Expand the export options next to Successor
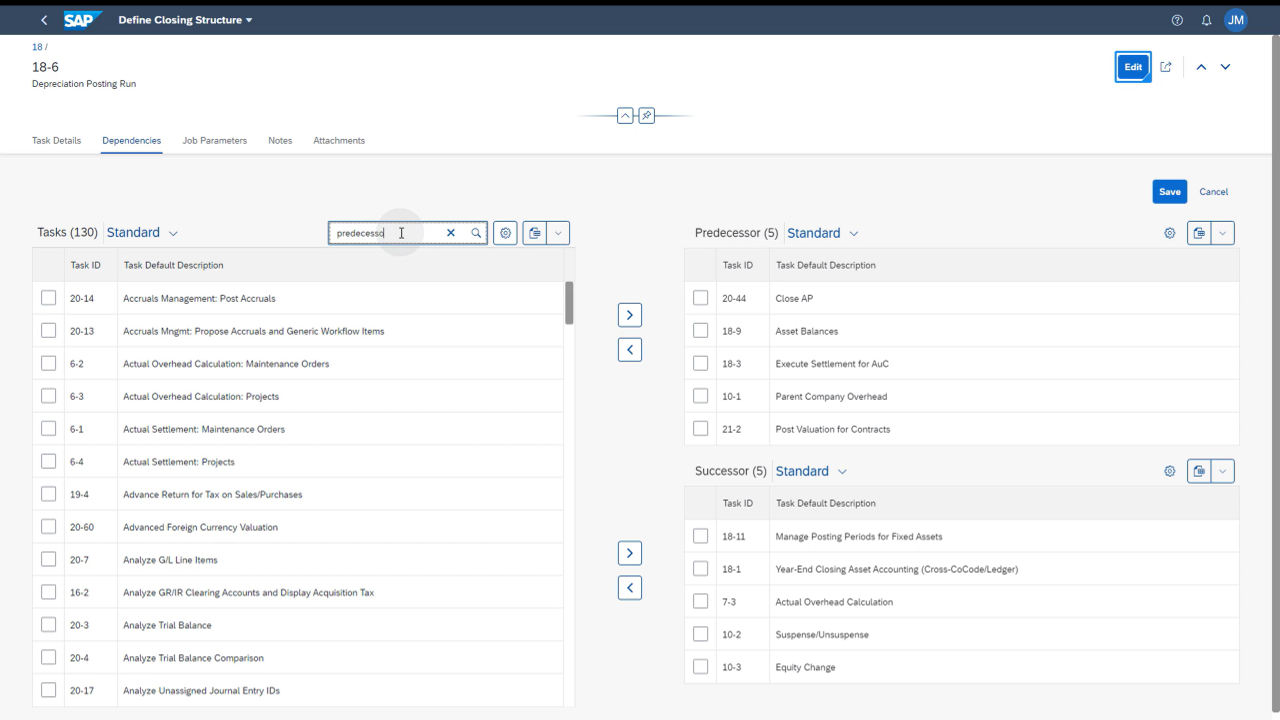The width and height of the screenshot is (1280, 720). (x=1222, y=470)
